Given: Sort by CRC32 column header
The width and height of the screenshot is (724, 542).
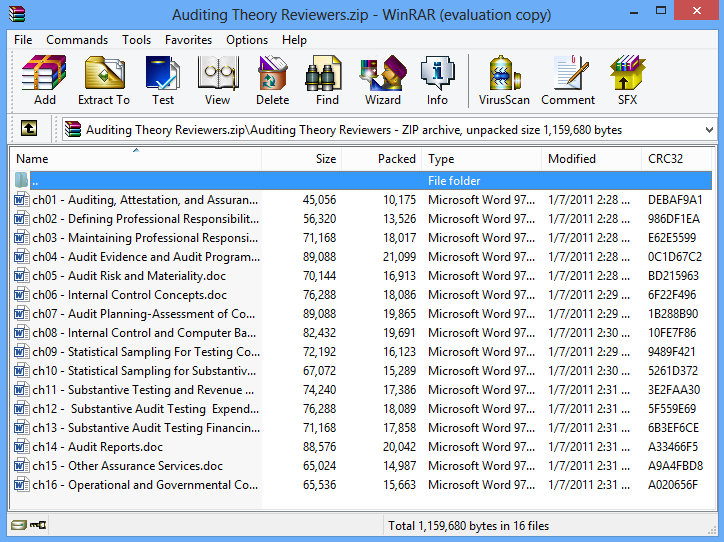Looking at the screenshot, I should [x=676, y=159].
